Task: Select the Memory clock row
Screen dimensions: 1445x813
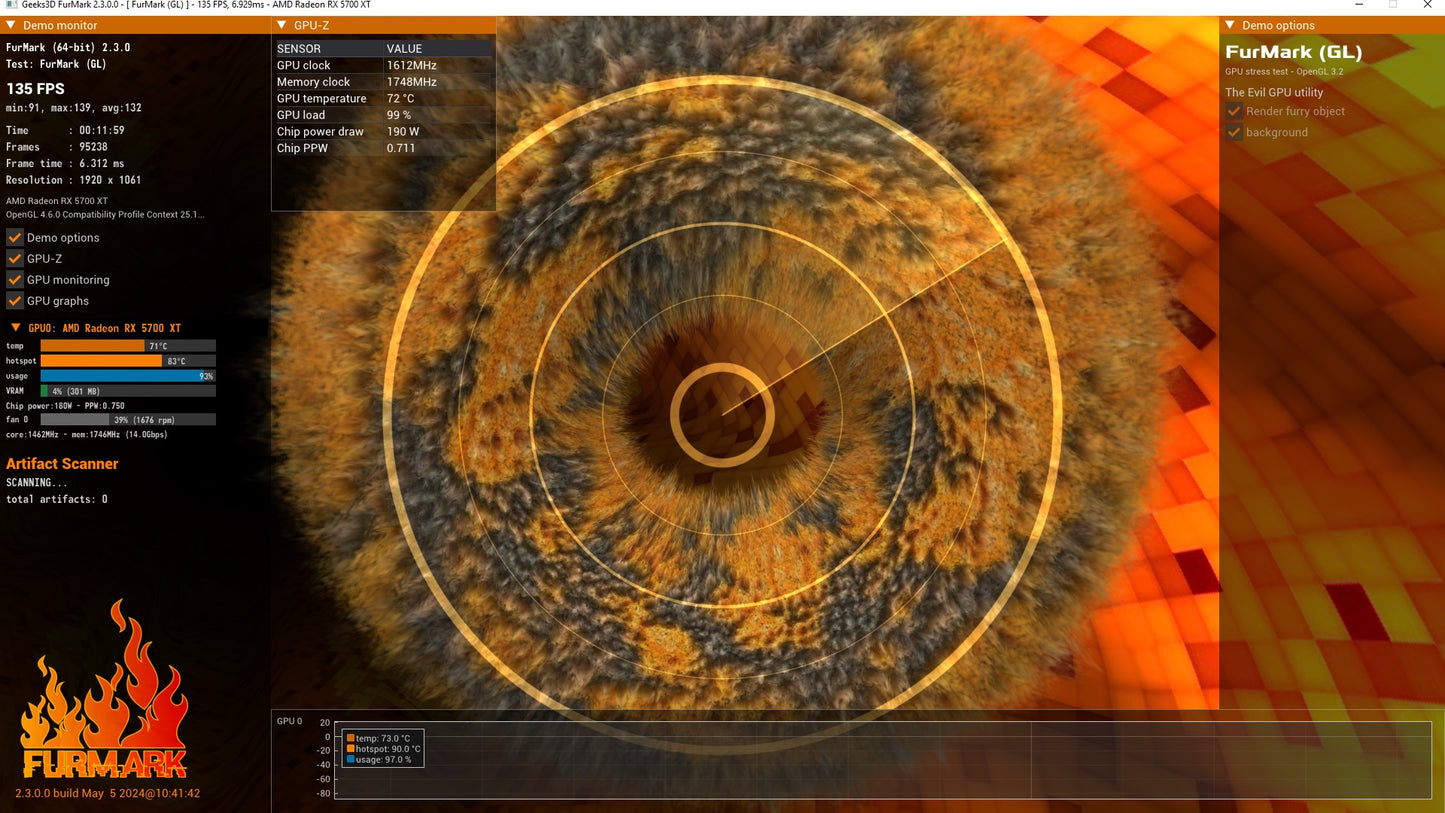Action: click(x=384, y=82)
